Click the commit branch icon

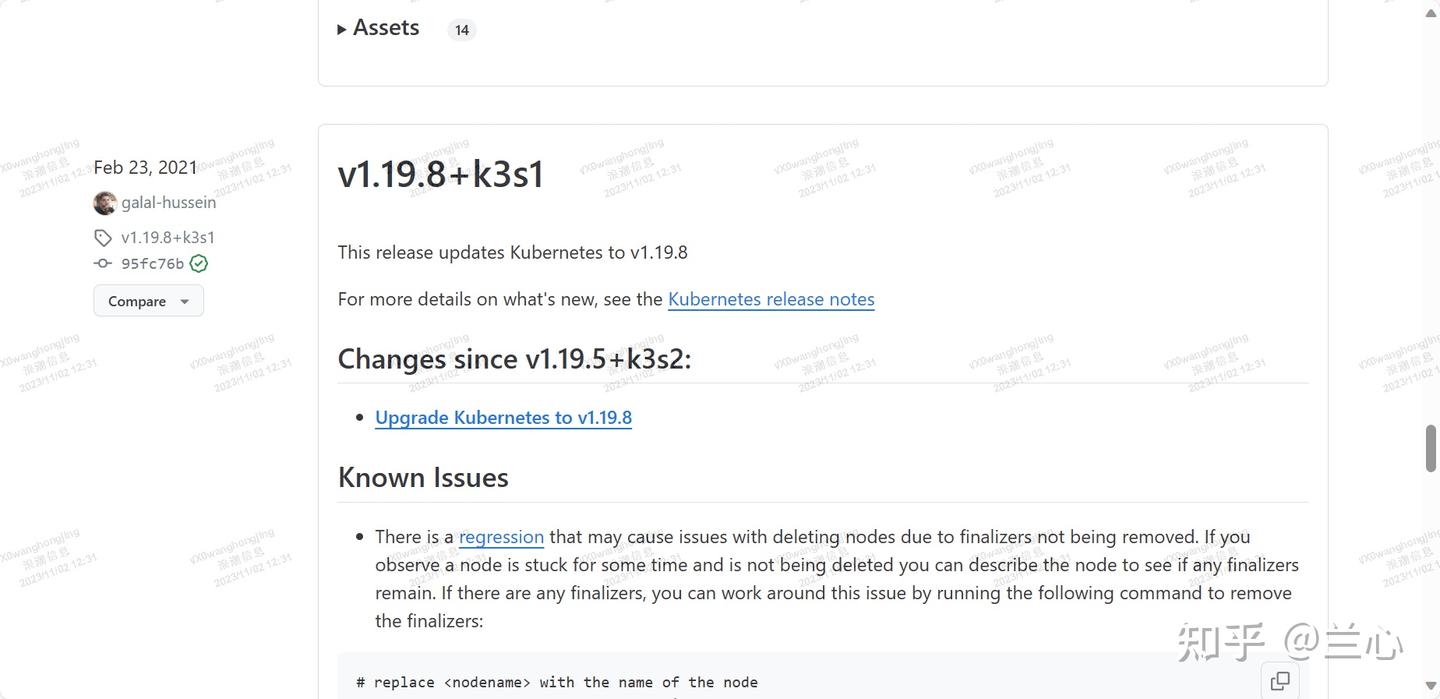click(x=102, y=263)
